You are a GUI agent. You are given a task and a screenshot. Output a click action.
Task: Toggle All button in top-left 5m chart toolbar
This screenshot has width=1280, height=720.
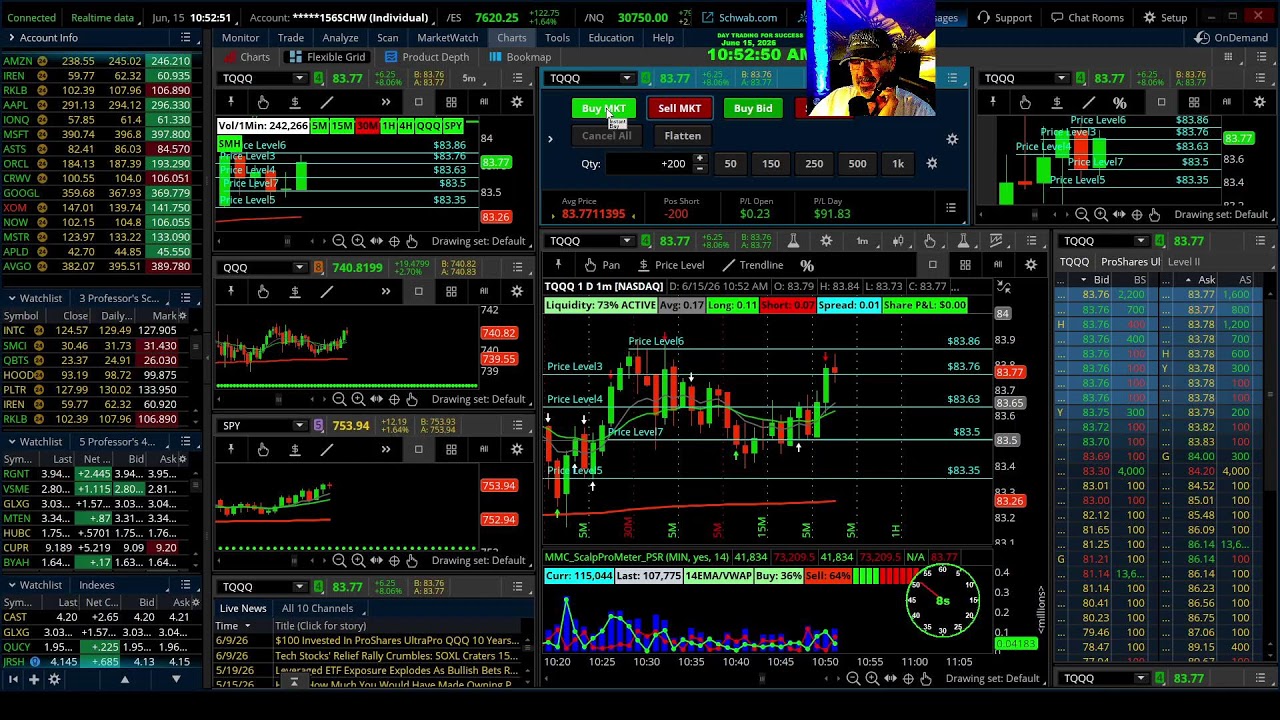coord(484,102)
